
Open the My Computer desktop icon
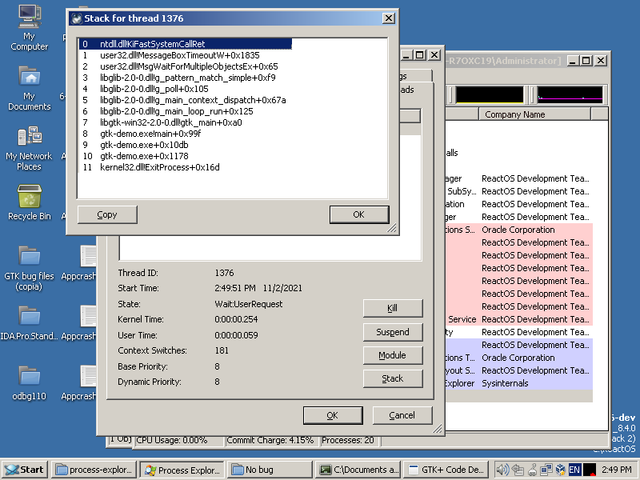point(29,28)
